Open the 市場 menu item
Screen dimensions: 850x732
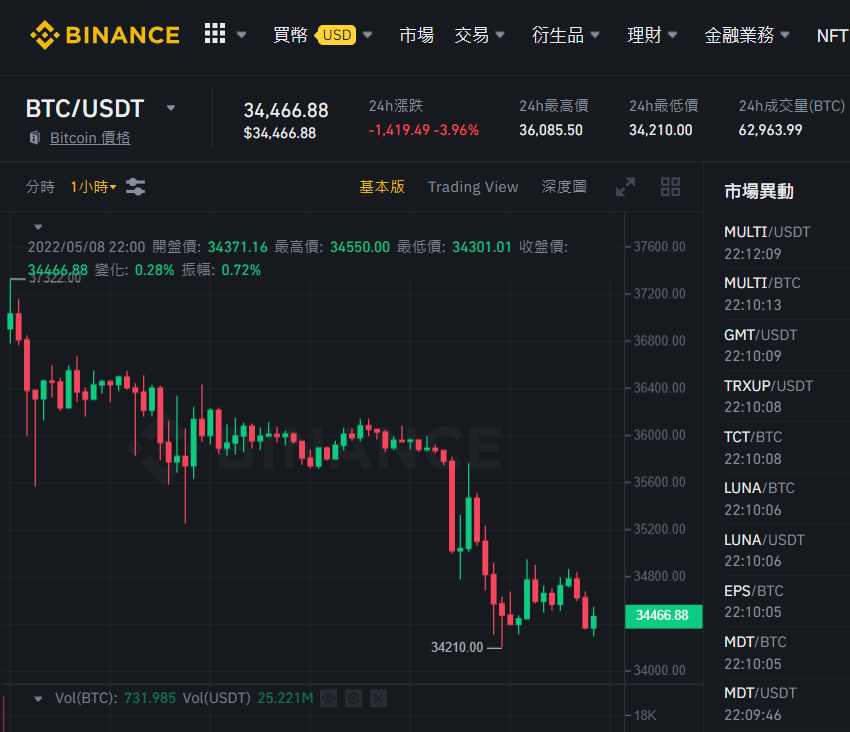click(416, 35)
